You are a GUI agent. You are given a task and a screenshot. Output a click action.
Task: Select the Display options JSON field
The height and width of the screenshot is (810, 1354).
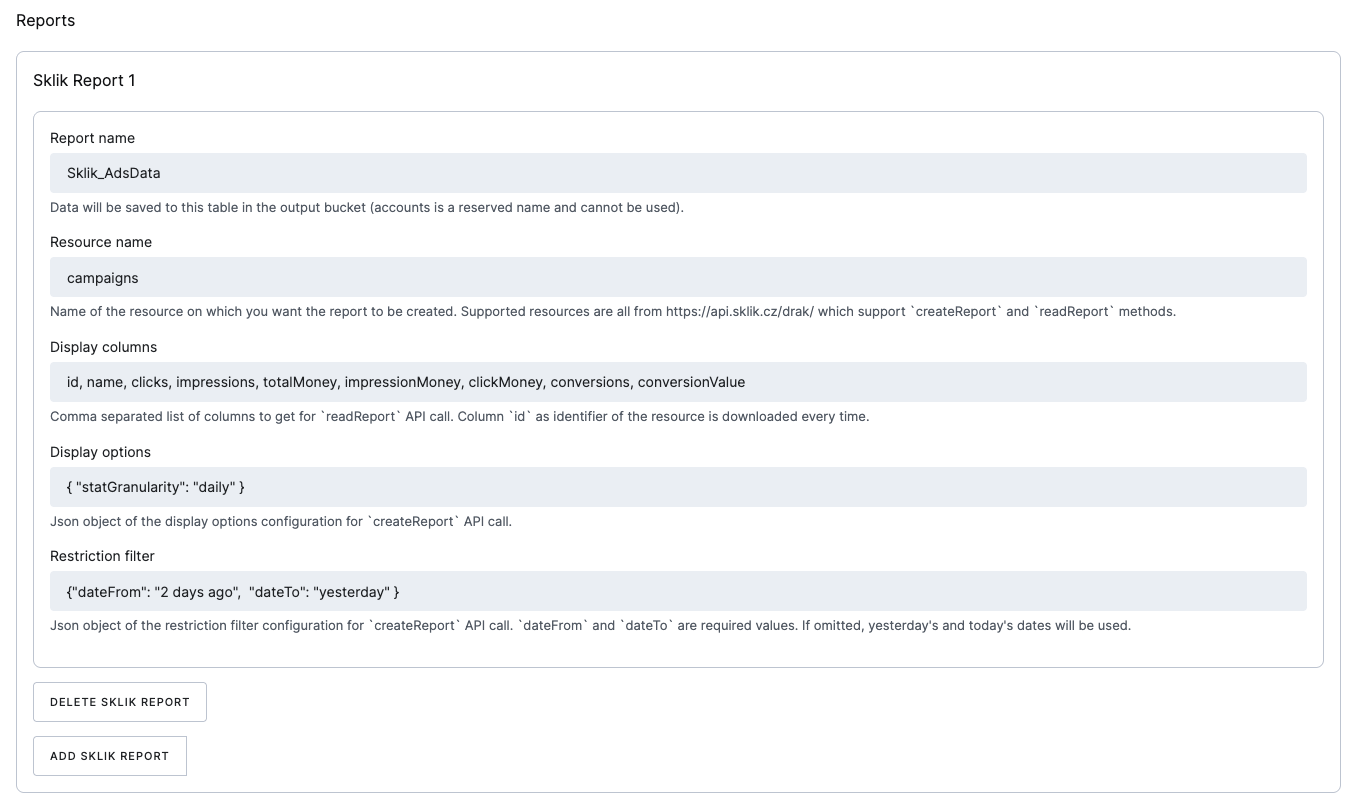point(678,487)
